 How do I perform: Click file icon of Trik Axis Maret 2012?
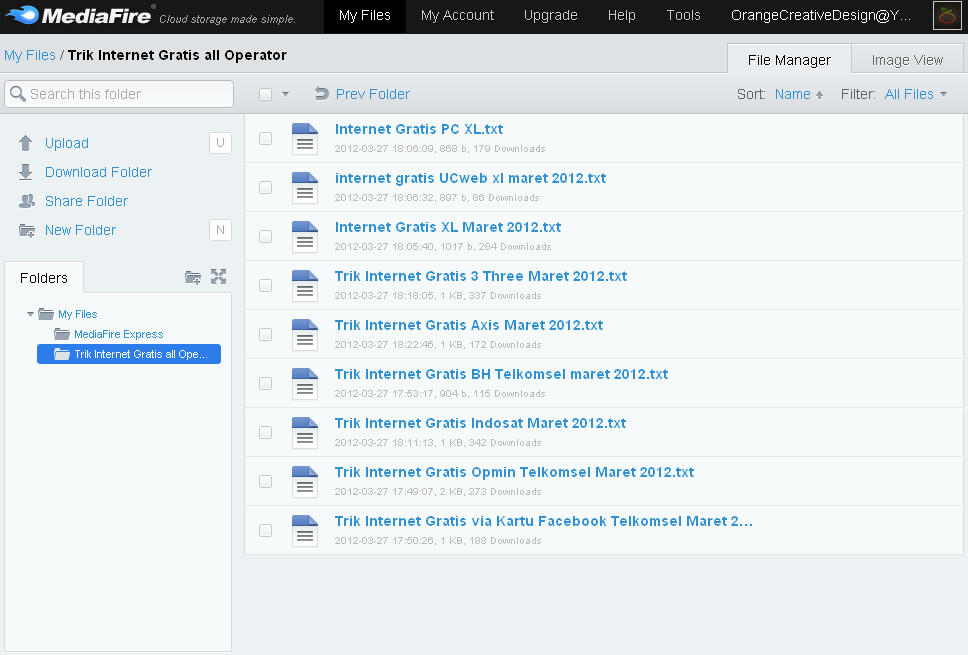(x=305, y=335)
